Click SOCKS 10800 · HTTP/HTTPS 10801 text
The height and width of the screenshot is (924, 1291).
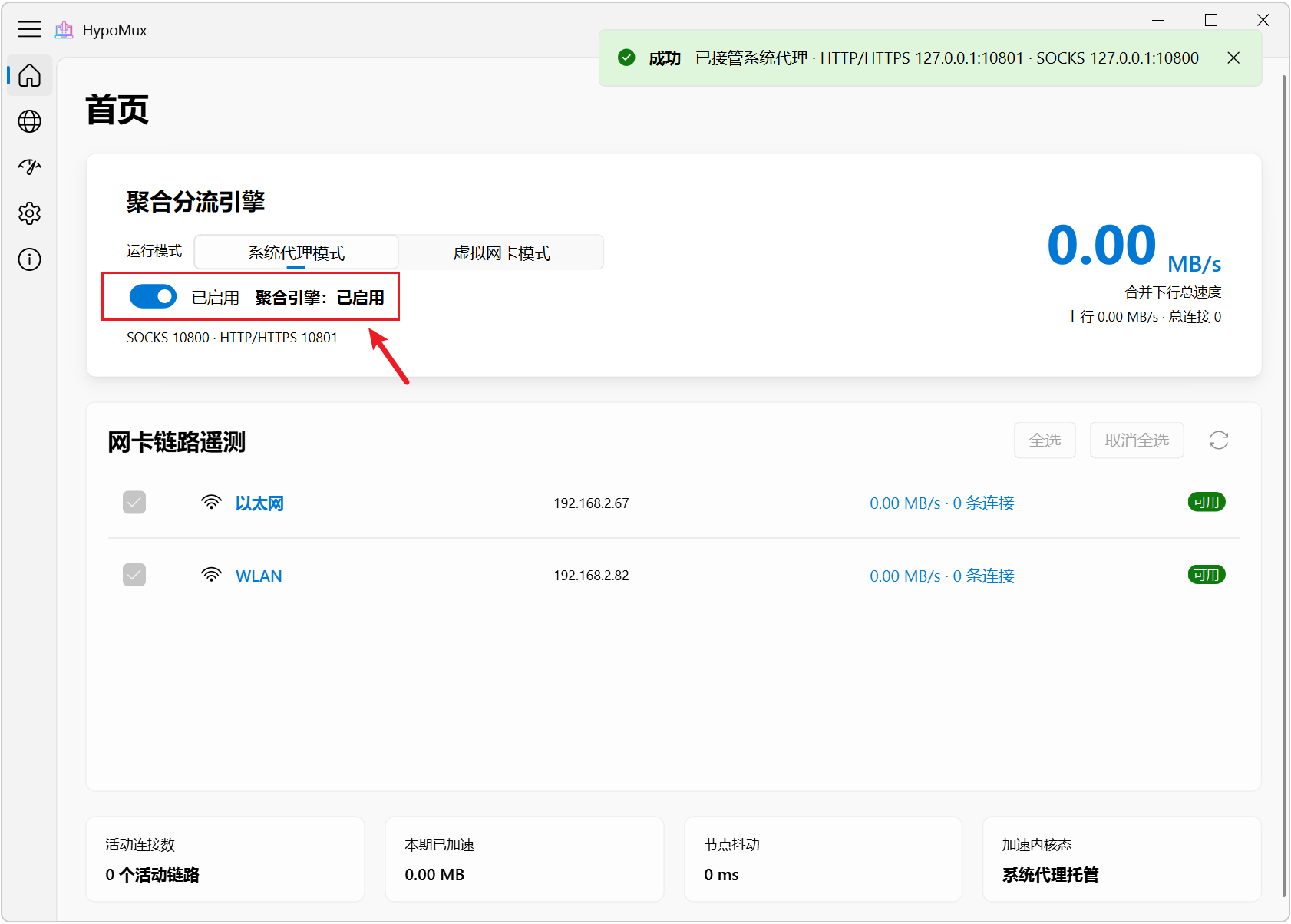232,338
